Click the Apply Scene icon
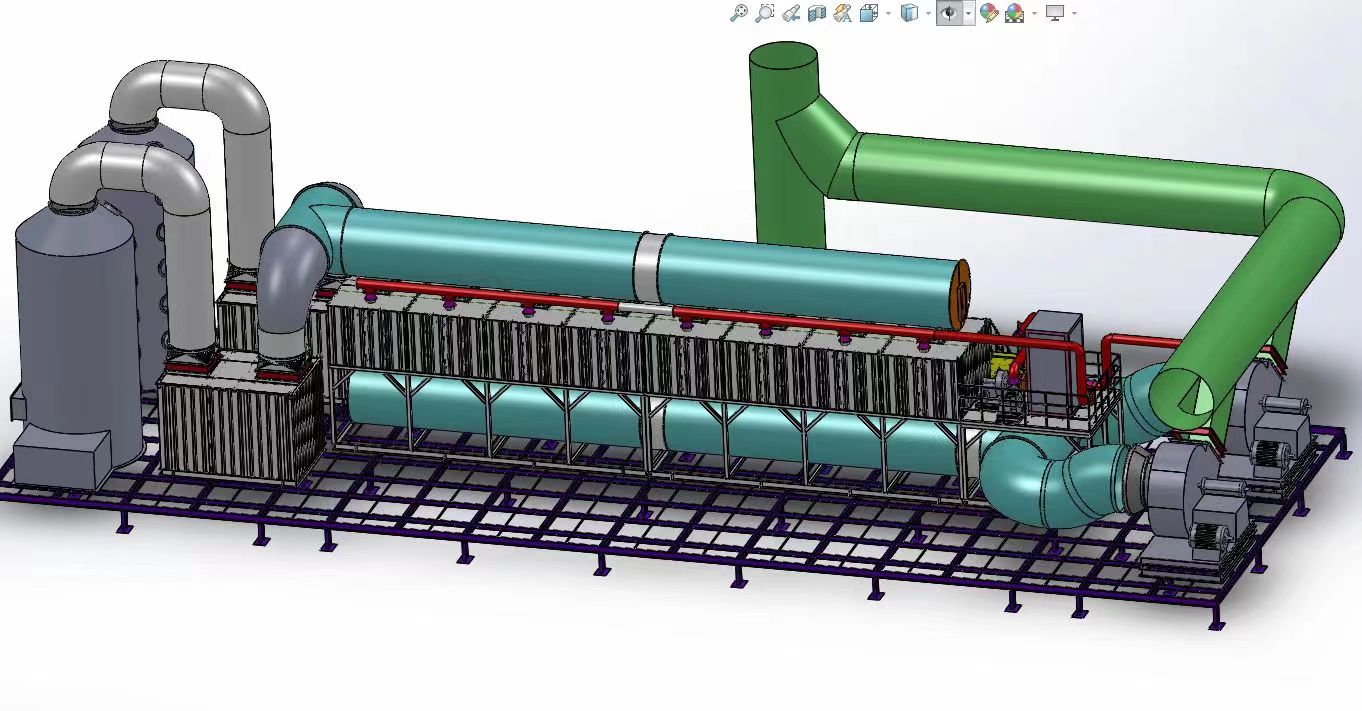 [1014, 13]
